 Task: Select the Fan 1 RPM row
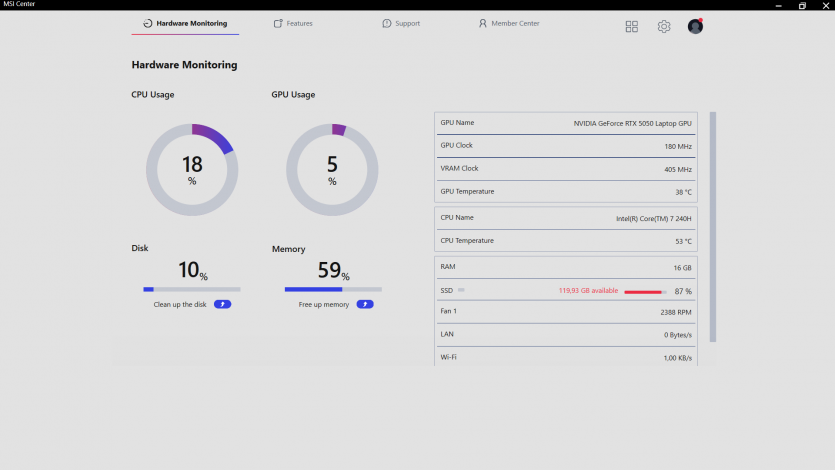point(565,312)
